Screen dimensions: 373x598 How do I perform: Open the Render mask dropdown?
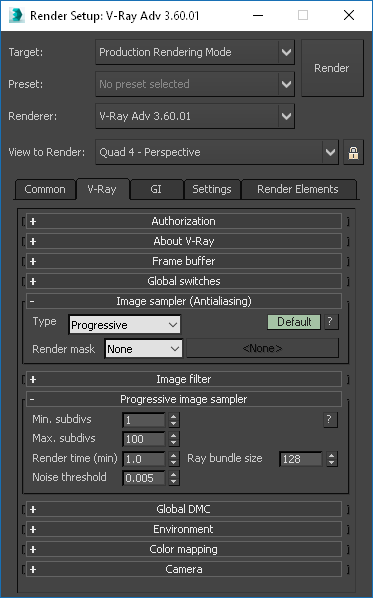pyautogui.click(x=143, y=349)
